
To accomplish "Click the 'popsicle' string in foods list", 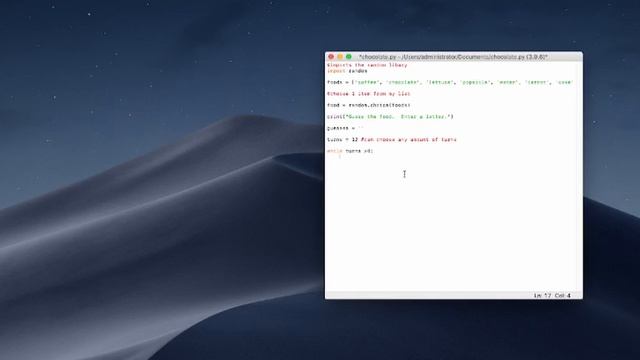I will click(475, 82).
